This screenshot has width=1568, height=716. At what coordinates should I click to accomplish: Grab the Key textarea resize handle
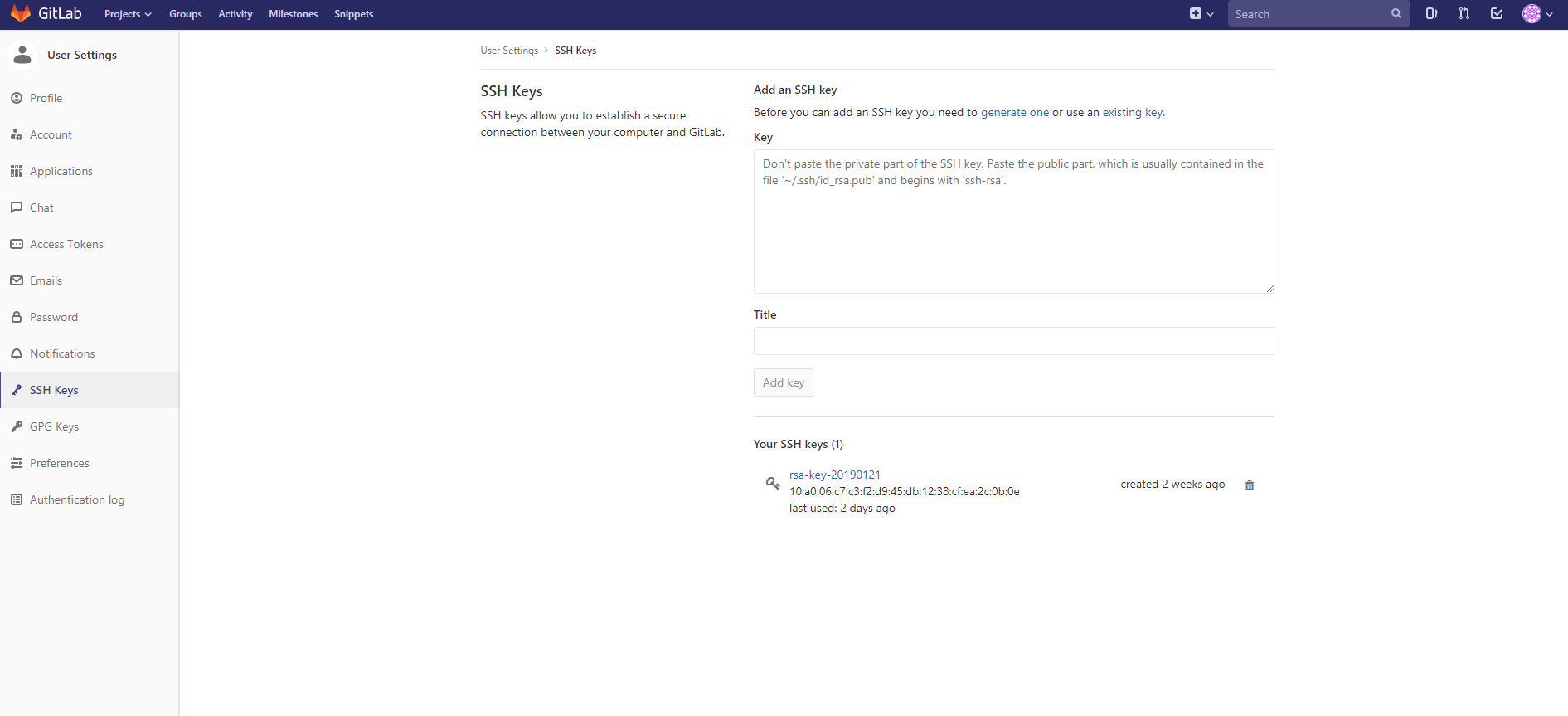[x=1269, y=288]
